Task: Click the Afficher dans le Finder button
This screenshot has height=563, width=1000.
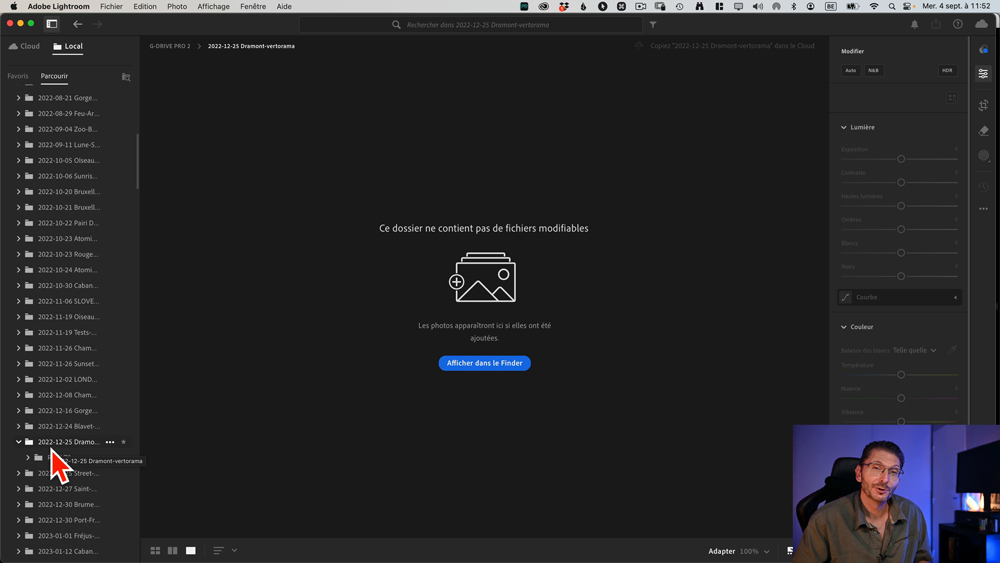Action: pos(484,363)
